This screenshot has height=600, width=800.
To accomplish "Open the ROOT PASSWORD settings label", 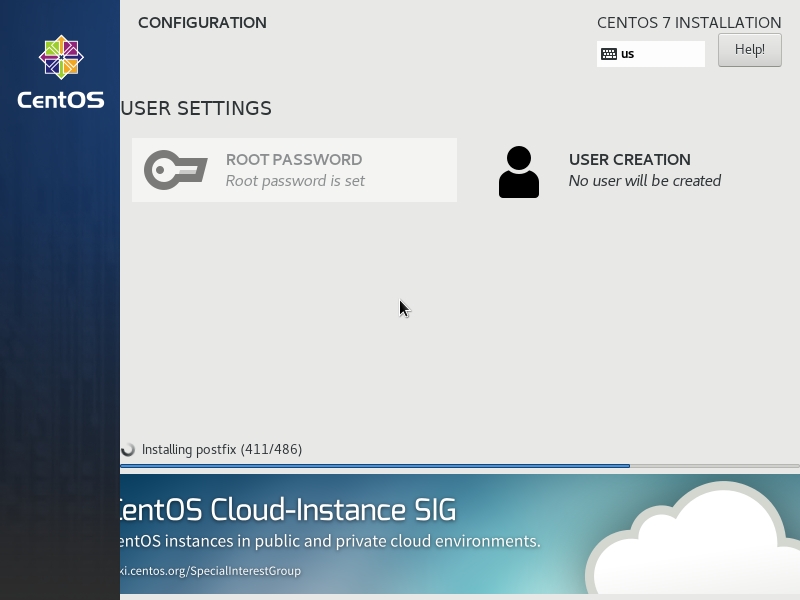I will pos(293,160).
